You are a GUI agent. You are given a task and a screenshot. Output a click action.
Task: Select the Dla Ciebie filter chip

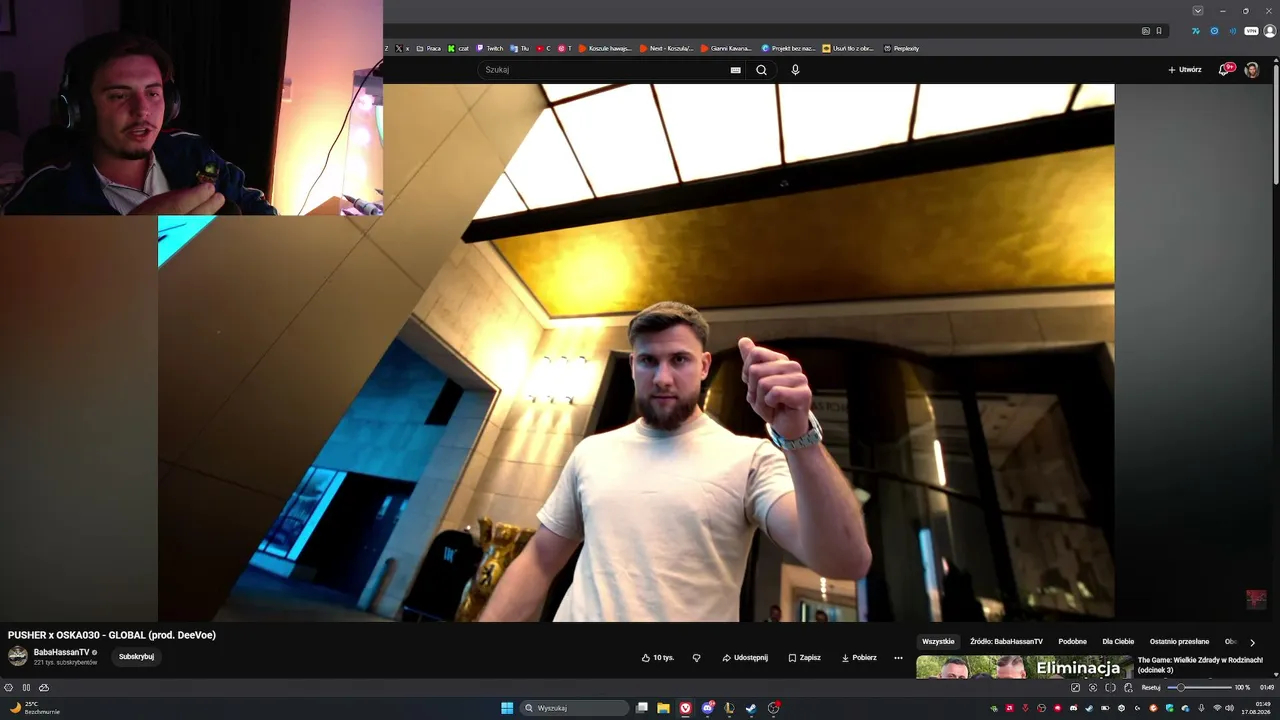click(1118, 642)
